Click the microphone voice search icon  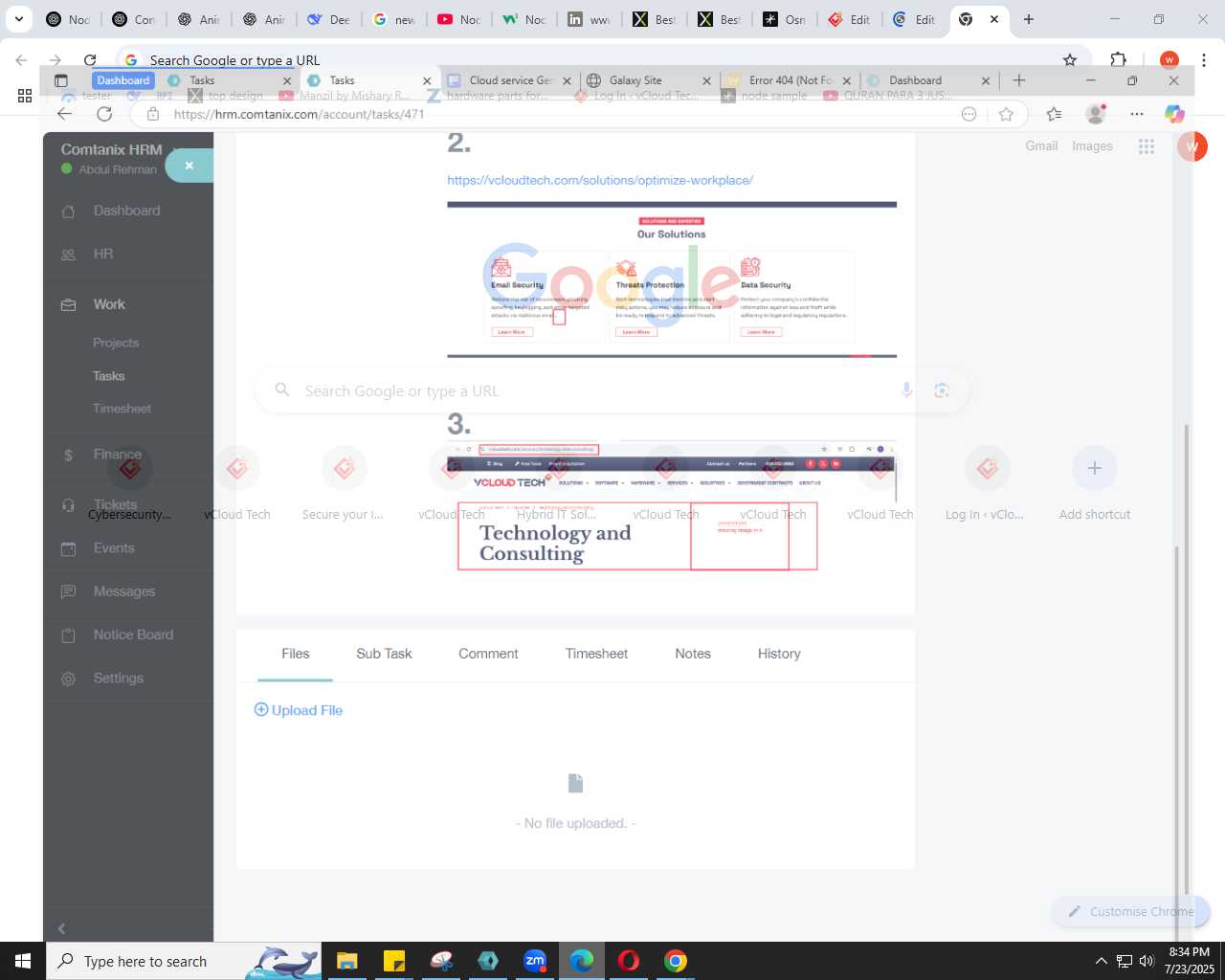coord(906,390)
